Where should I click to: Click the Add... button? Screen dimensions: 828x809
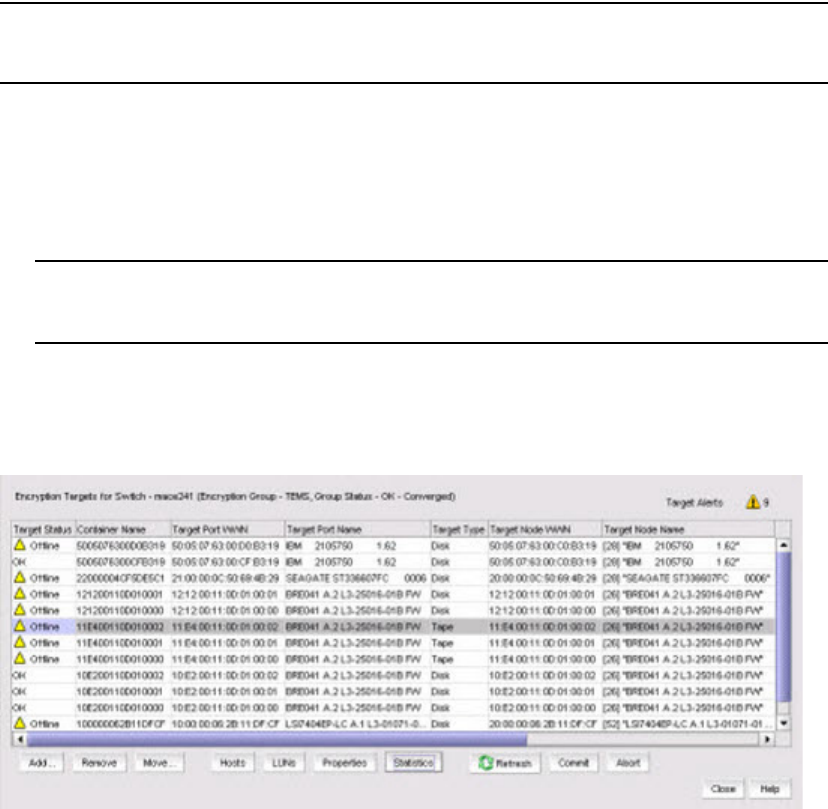[41, 763]
